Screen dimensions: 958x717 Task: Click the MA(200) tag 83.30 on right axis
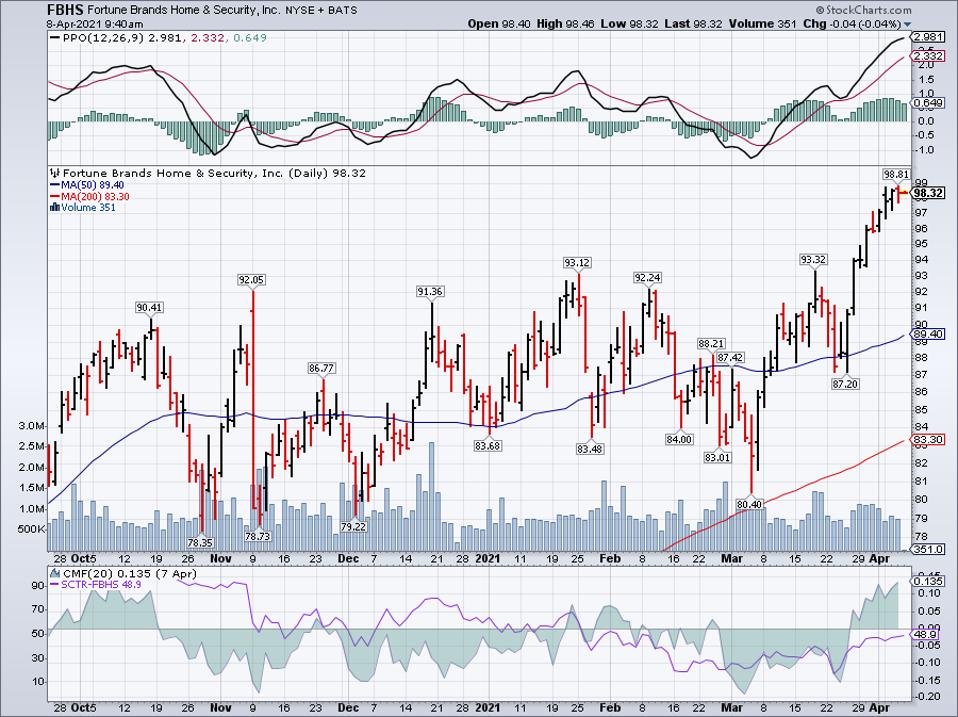point(927,440)
